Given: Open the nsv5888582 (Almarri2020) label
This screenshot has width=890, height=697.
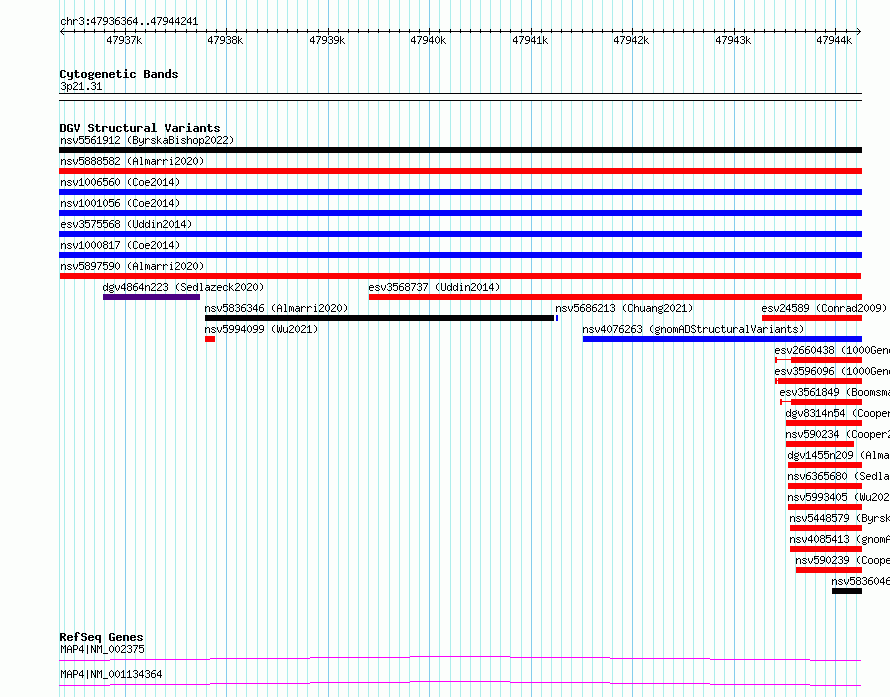Looking at the screenshot, I should [132, 161].
